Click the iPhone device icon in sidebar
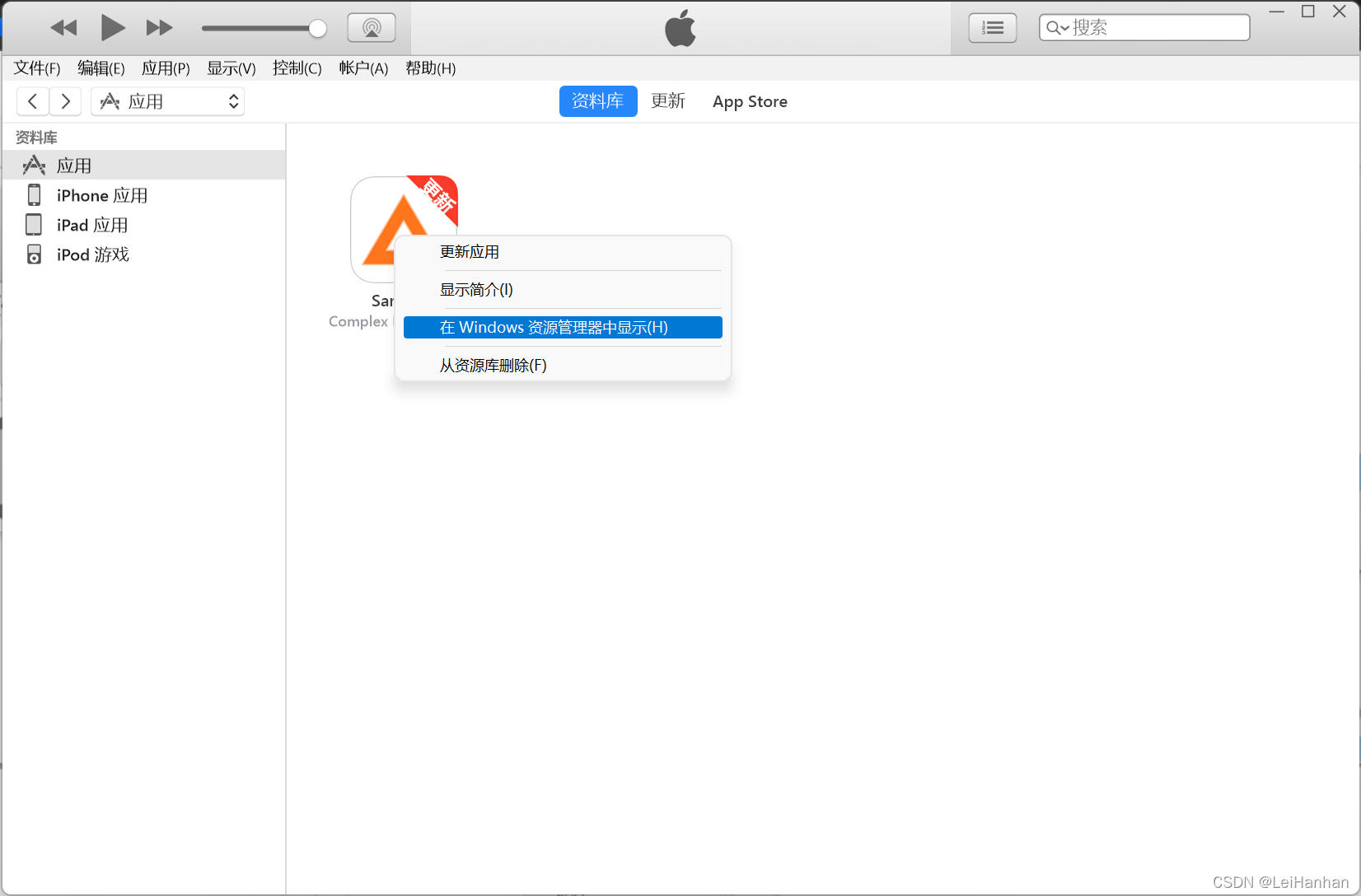The image size is (1361, 896). point(34,195)
